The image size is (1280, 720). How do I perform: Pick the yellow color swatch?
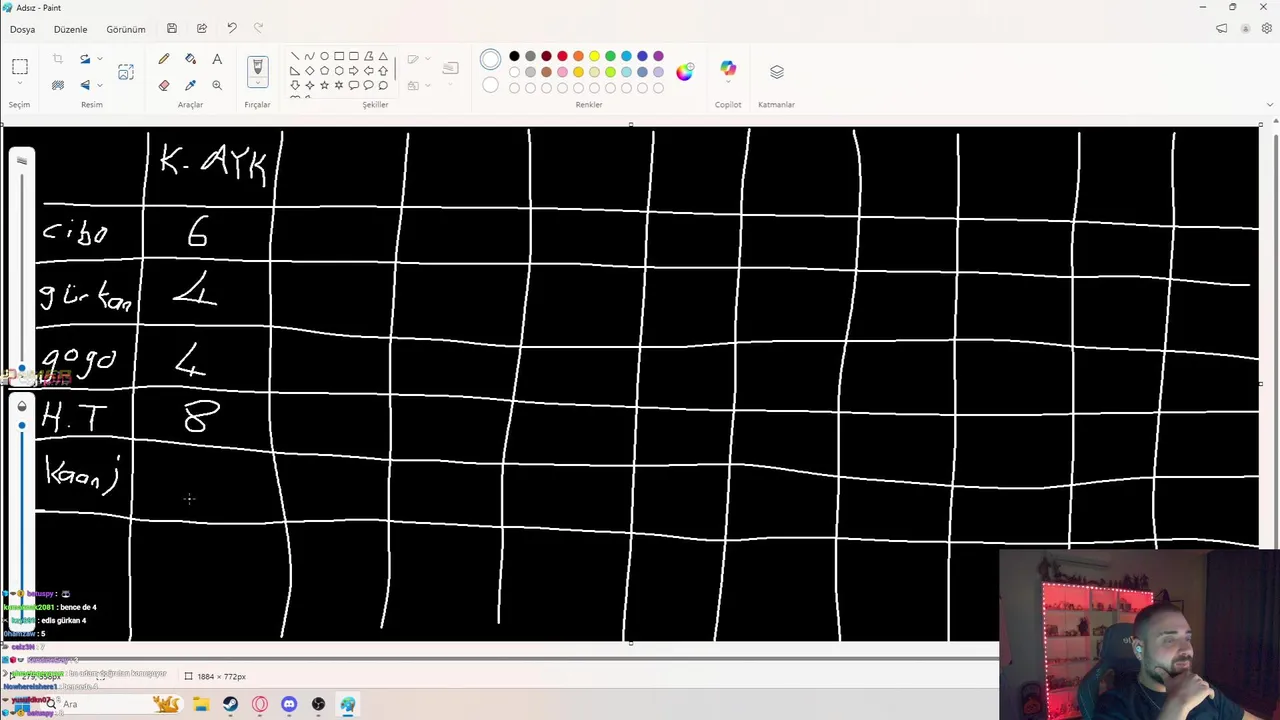(594, 56)
